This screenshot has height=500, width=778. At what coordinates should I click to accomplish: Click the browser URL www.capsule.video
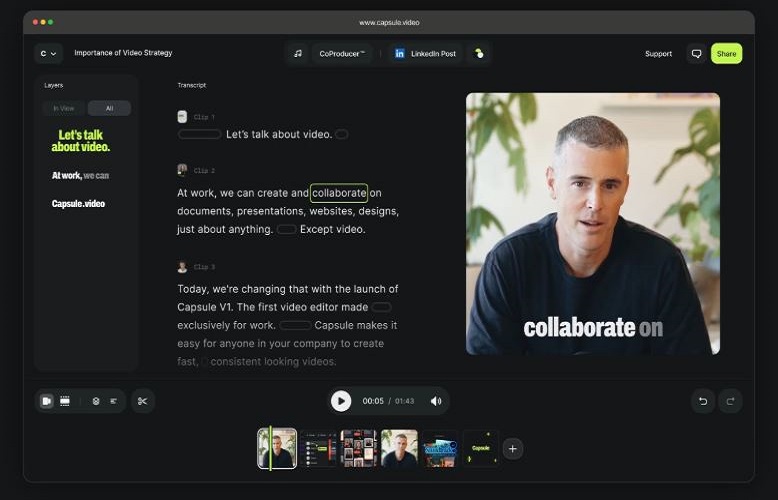click(389, 22)
